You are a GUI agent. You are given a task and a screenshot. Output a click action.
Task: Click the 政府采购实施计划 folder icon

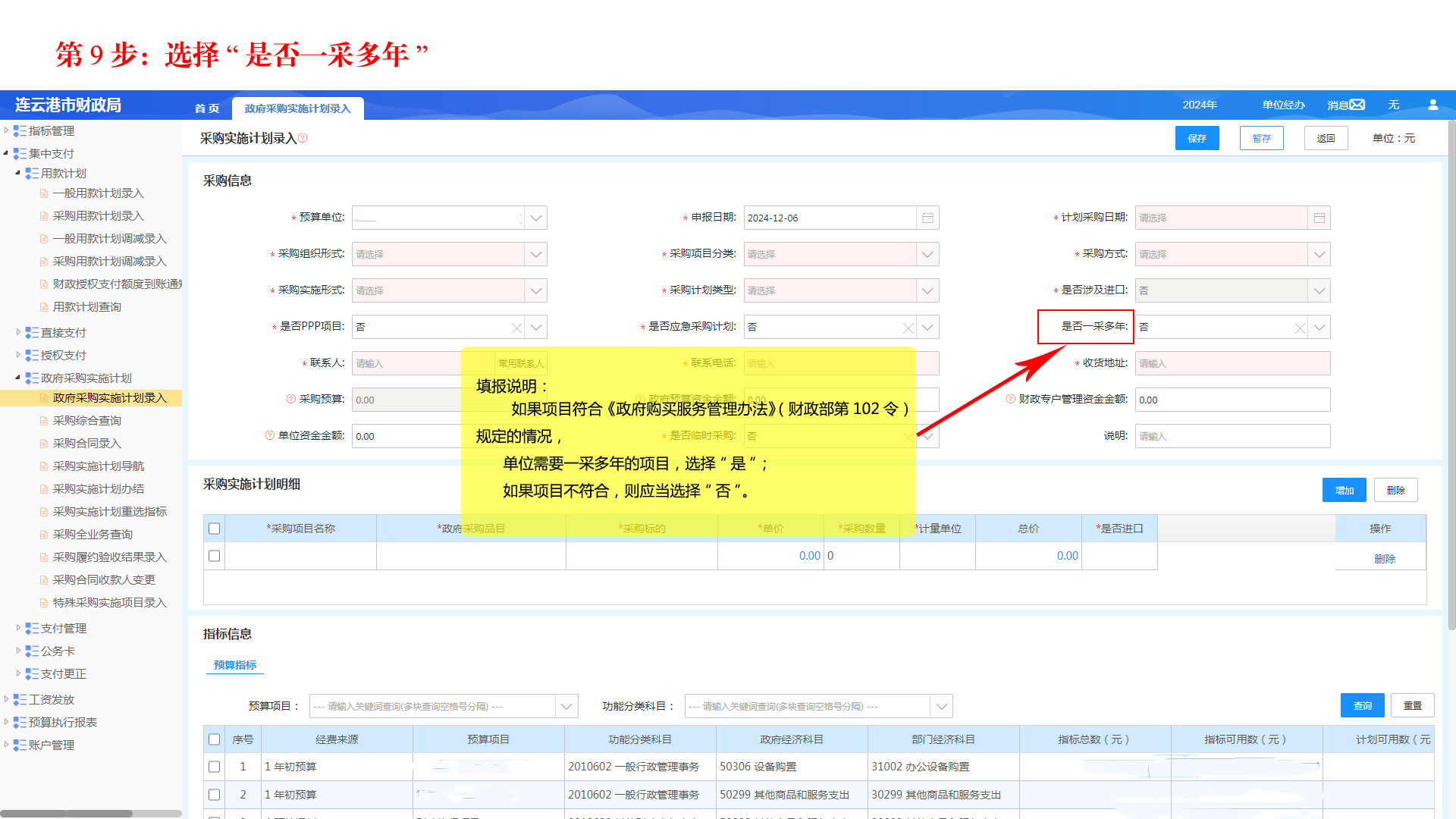(x=32, y=378)
